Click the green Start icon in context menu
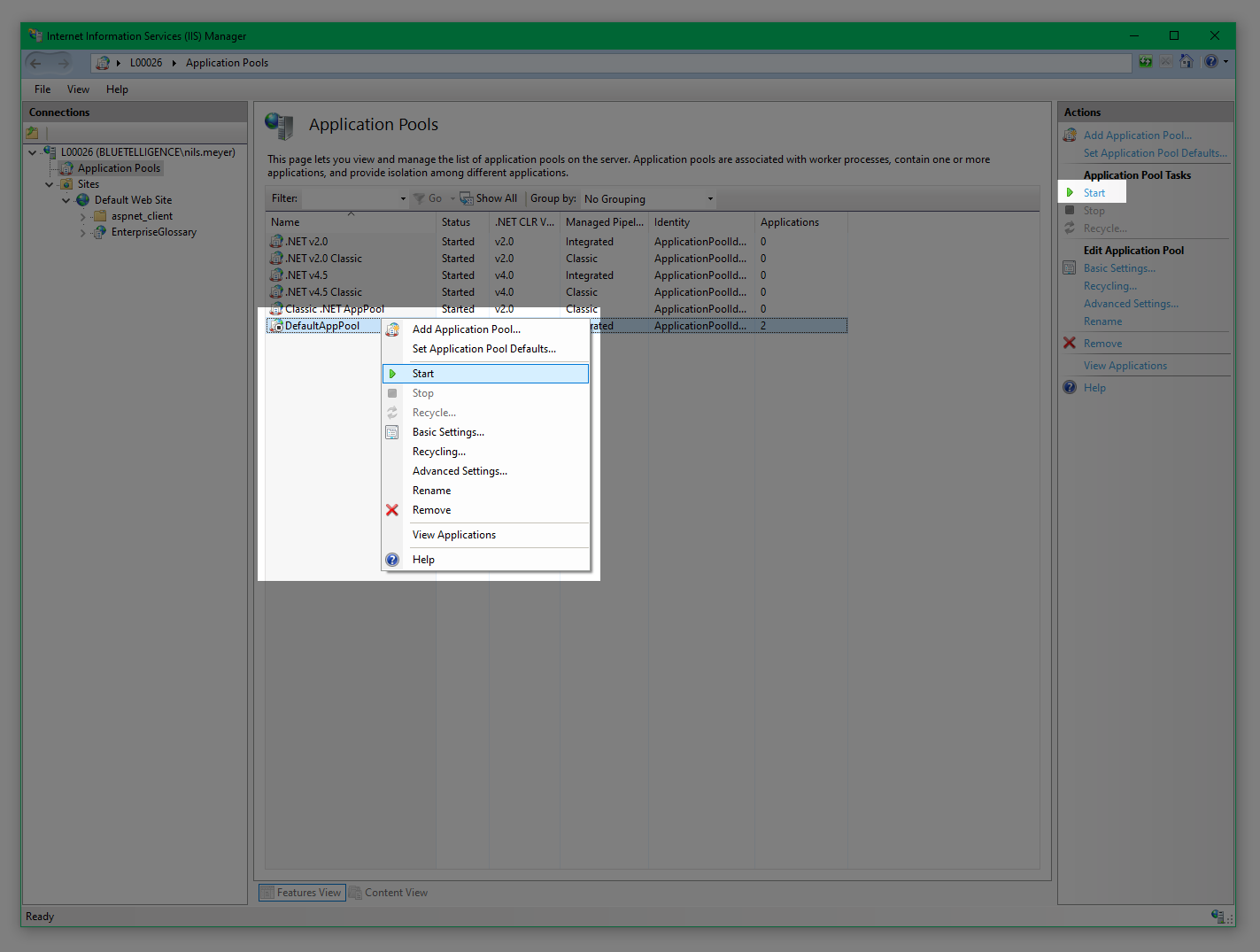Screen dimensions: 1260x952 [392, 374]
